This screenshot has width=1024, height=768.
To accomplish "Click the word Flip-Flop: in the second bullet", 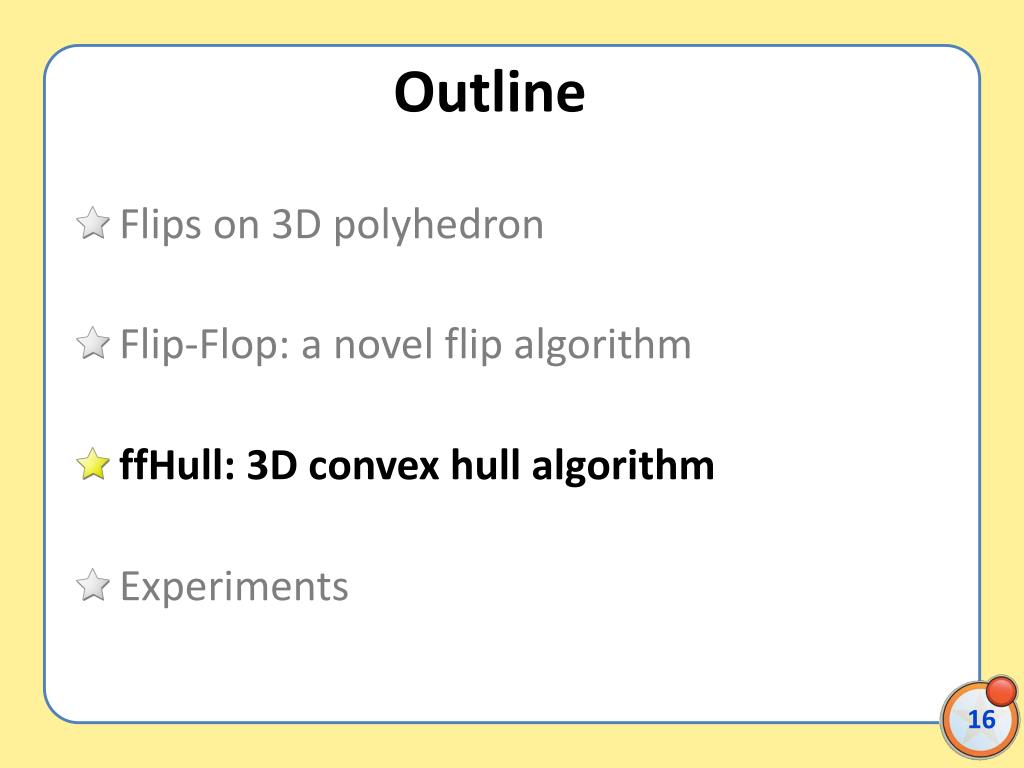I will [204, 345].
